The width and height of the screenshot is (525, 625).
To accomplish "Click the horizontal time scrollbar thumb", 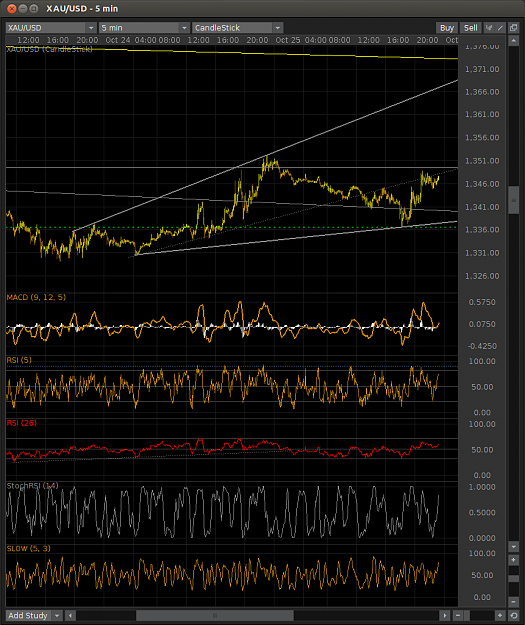I will tap(215, 615).
